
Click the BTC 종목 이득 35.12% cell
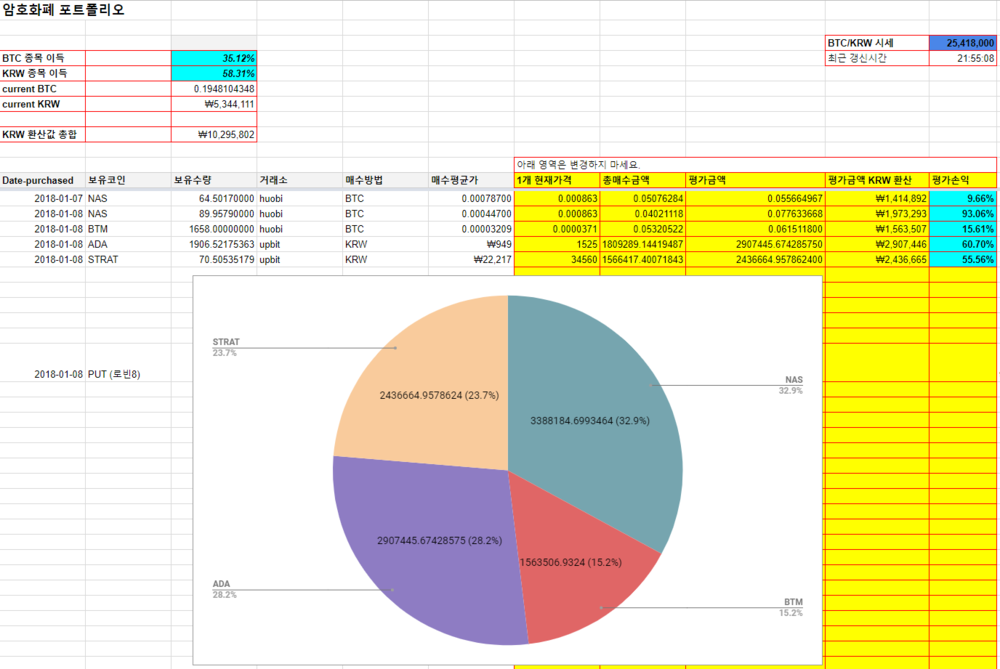point(214,58)
